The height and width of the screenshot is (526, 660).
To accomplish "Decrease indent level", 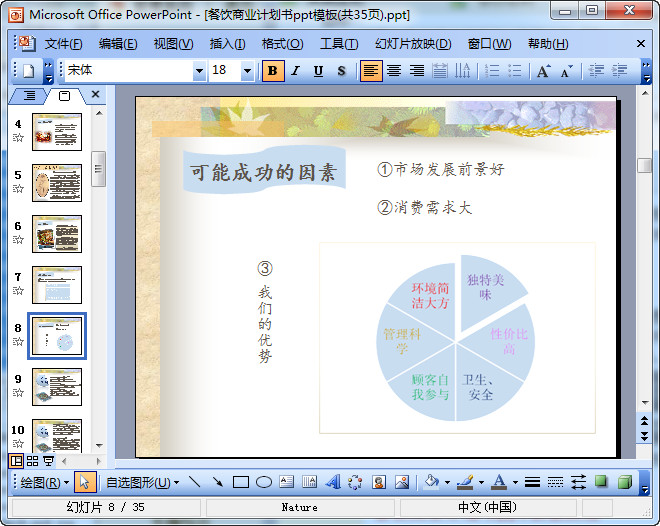I will (x=596, y=70).
